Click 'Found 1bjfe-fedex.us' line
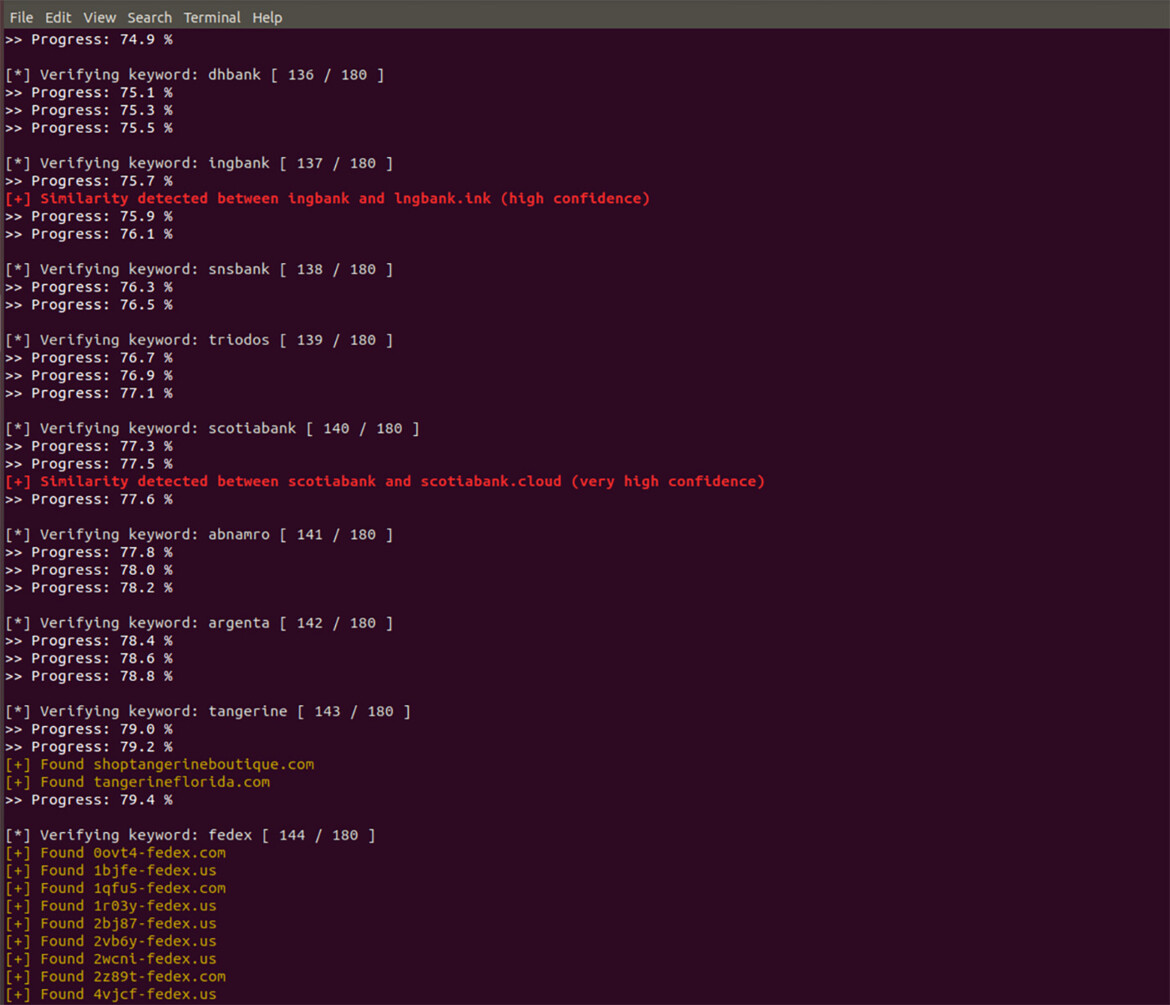 pyautogui.click(x=111, y=871)
